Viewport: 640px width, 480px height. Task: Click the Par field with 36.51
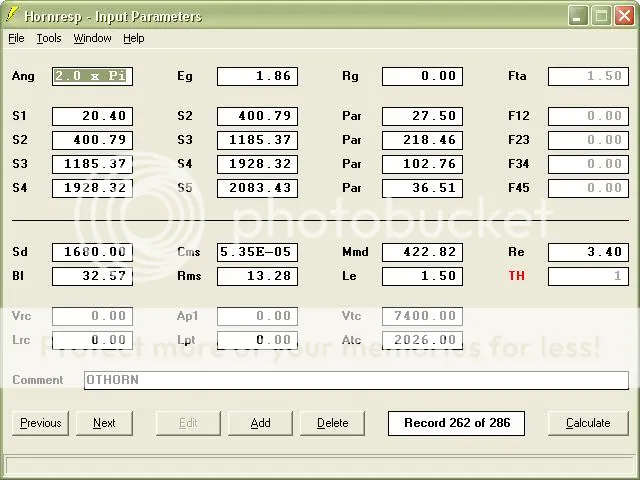(422, 189)
